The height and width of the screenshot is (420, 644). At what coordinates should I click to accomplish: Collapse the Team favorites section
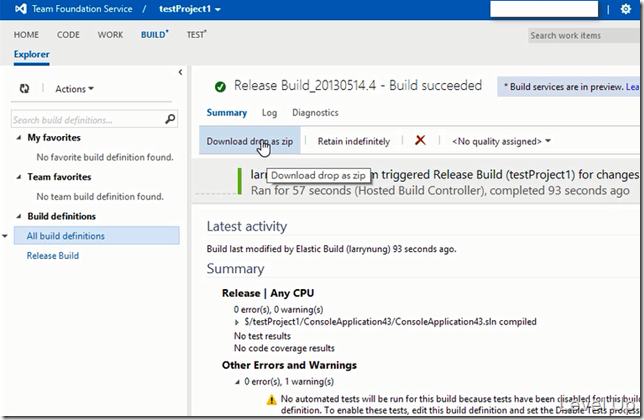click(x=18, y=177)
